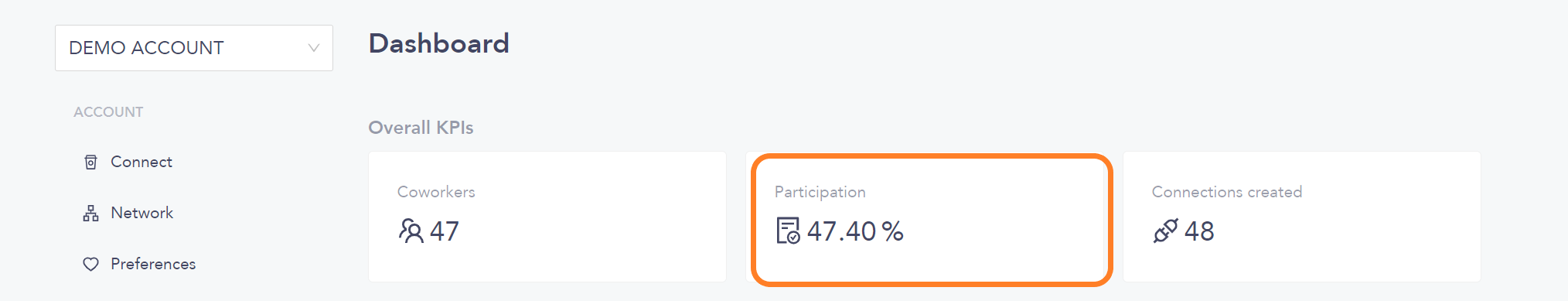This screenshot has width=1568, height=301.
Task: Go to the Network menu item
Action: point(141,213)
